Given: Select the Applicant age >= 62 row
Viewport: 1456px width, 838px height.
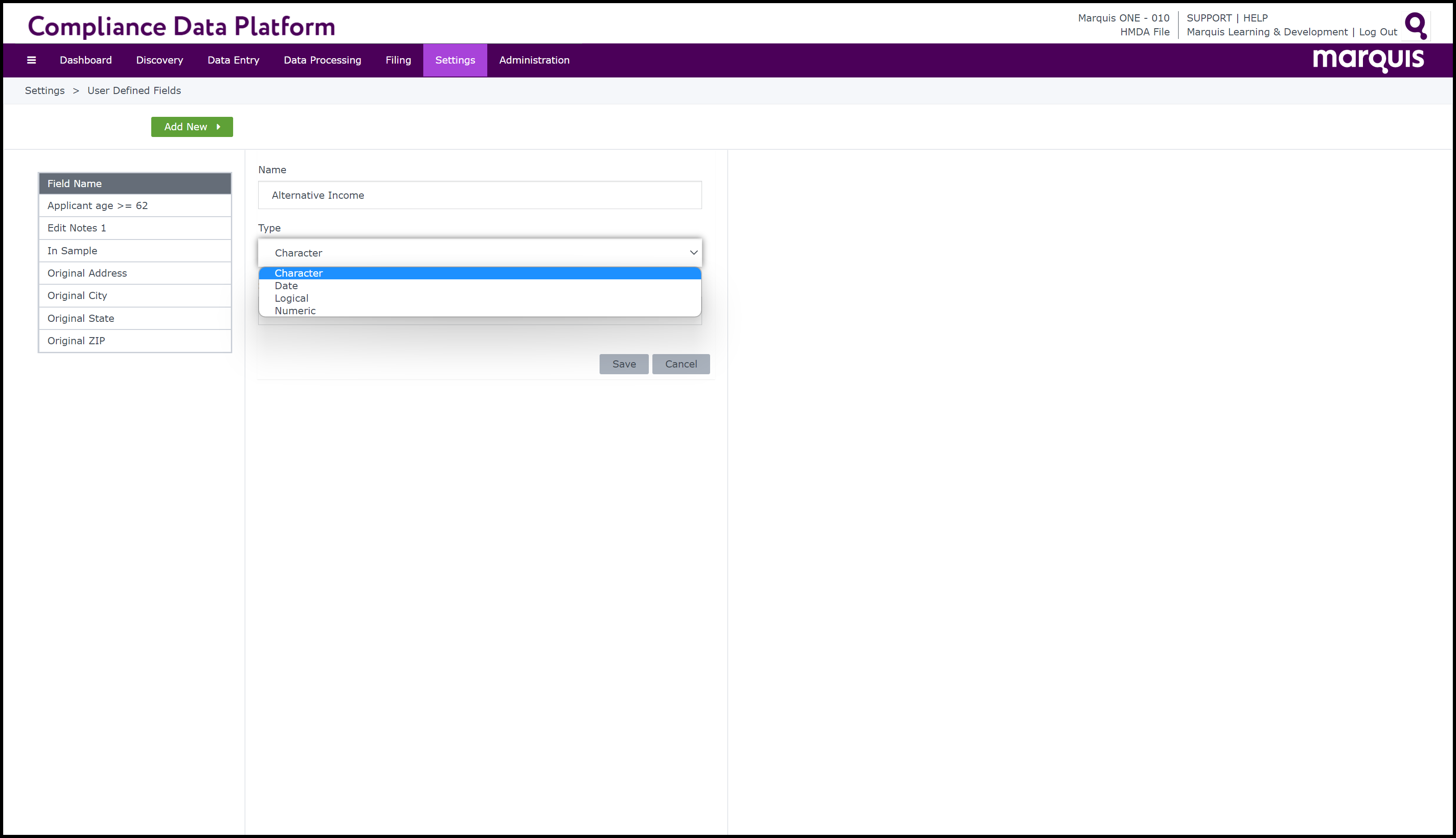Looking at the screenshot, I should pyautogui.click(x=135, y=205).
